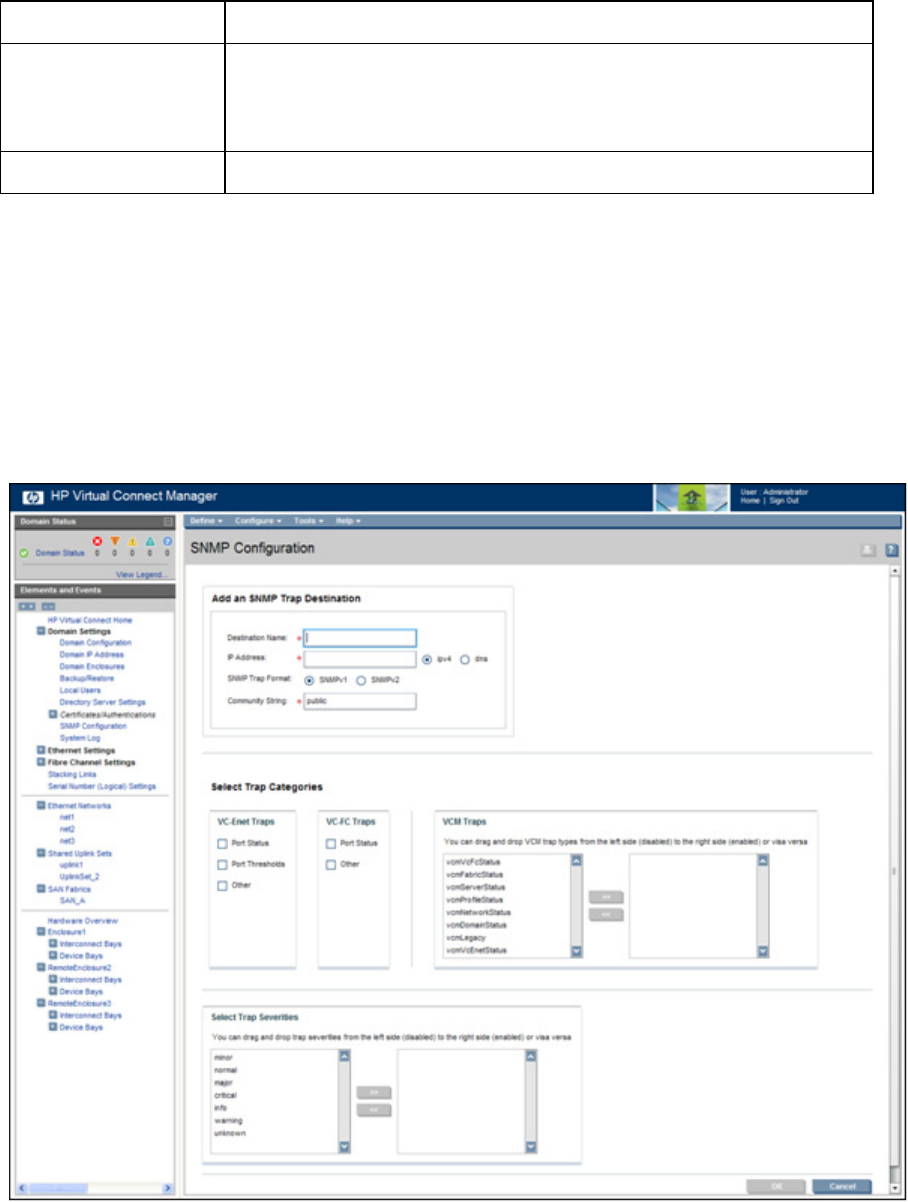Click the blue informational status icon

click(x=167, y=539)
